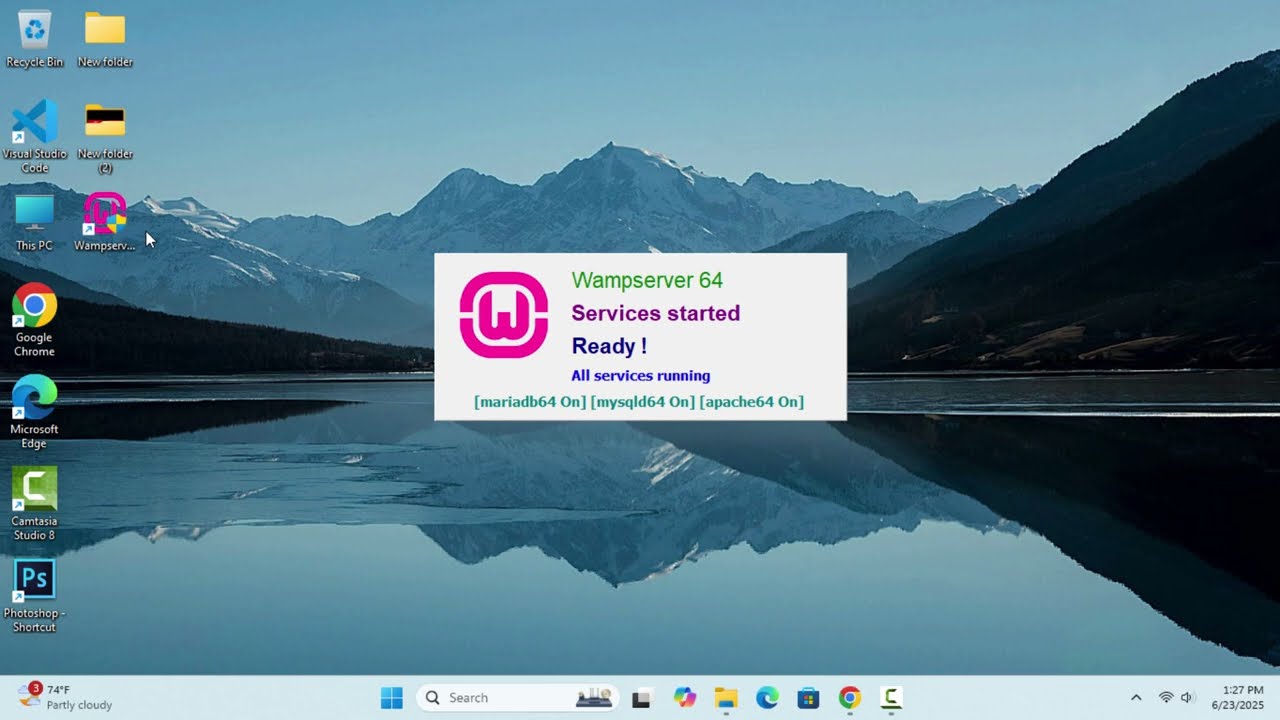Viewport: 1280px width, 720px height.
Task: Open the Recycle Bin desktop icon
Action: click(x=34, y=39)
